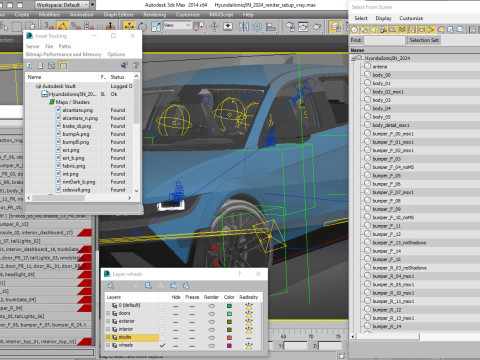The width and height of the screenshot is (480, 360).
Task: Click quick access toolbar arrow beside Workspace
Action: click(93, 5)
